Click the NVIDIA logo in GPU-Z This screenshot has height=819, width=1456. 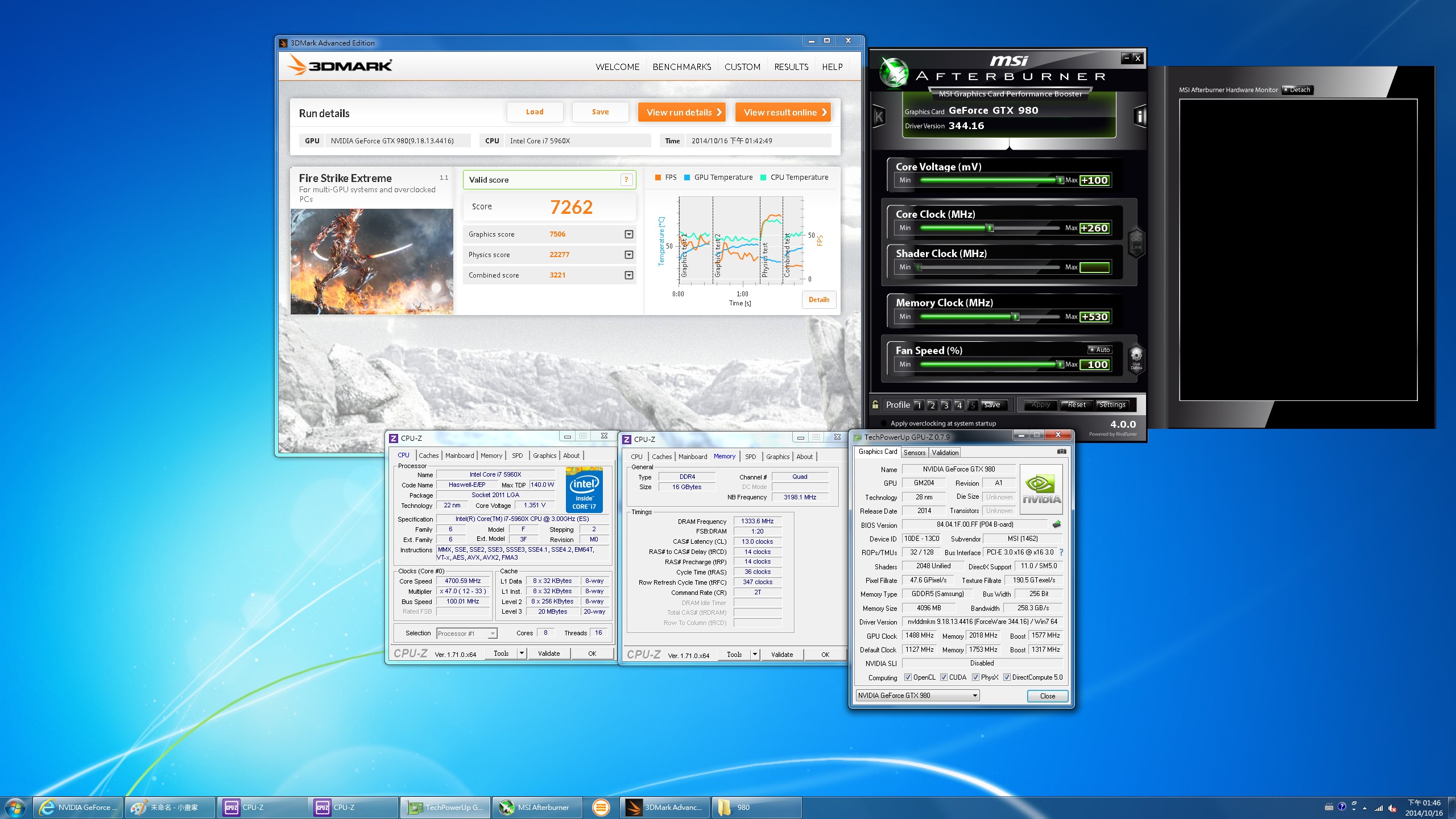pos(1041,490)
